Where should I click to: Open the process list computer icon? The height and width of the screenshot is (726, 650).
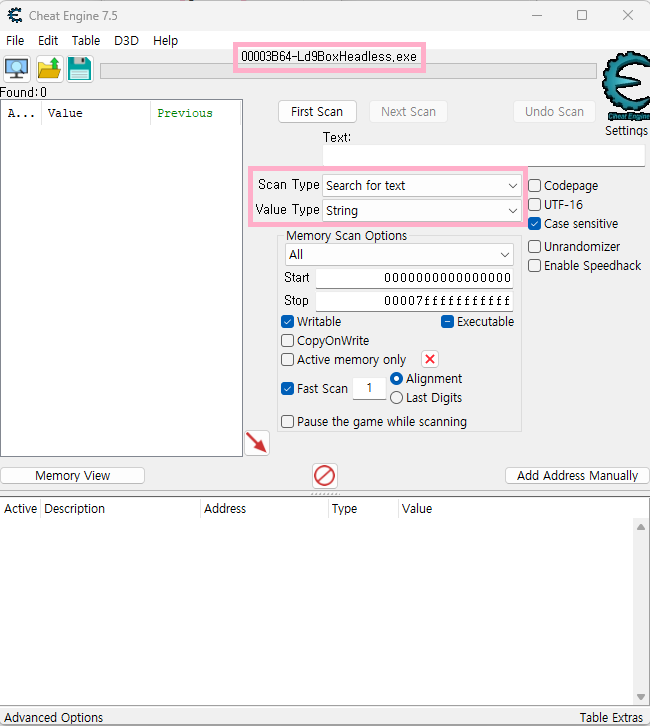pyautogui.click(x=17, y=69)
